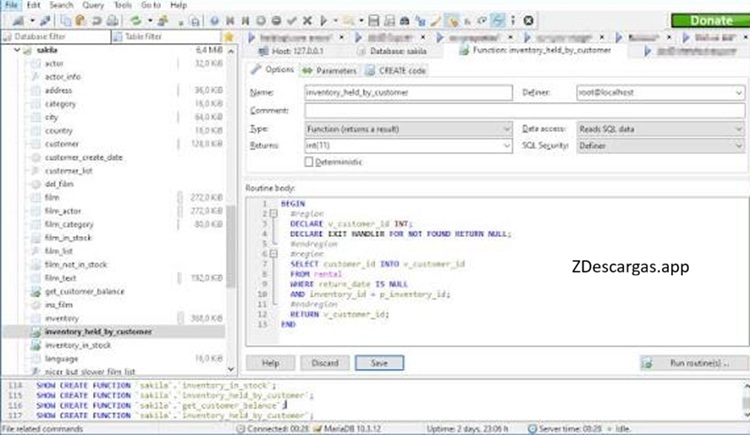This screenshot has width=750, height=435.
Task: Collapse the sakila database tree node
Action: tap(17, 50)
